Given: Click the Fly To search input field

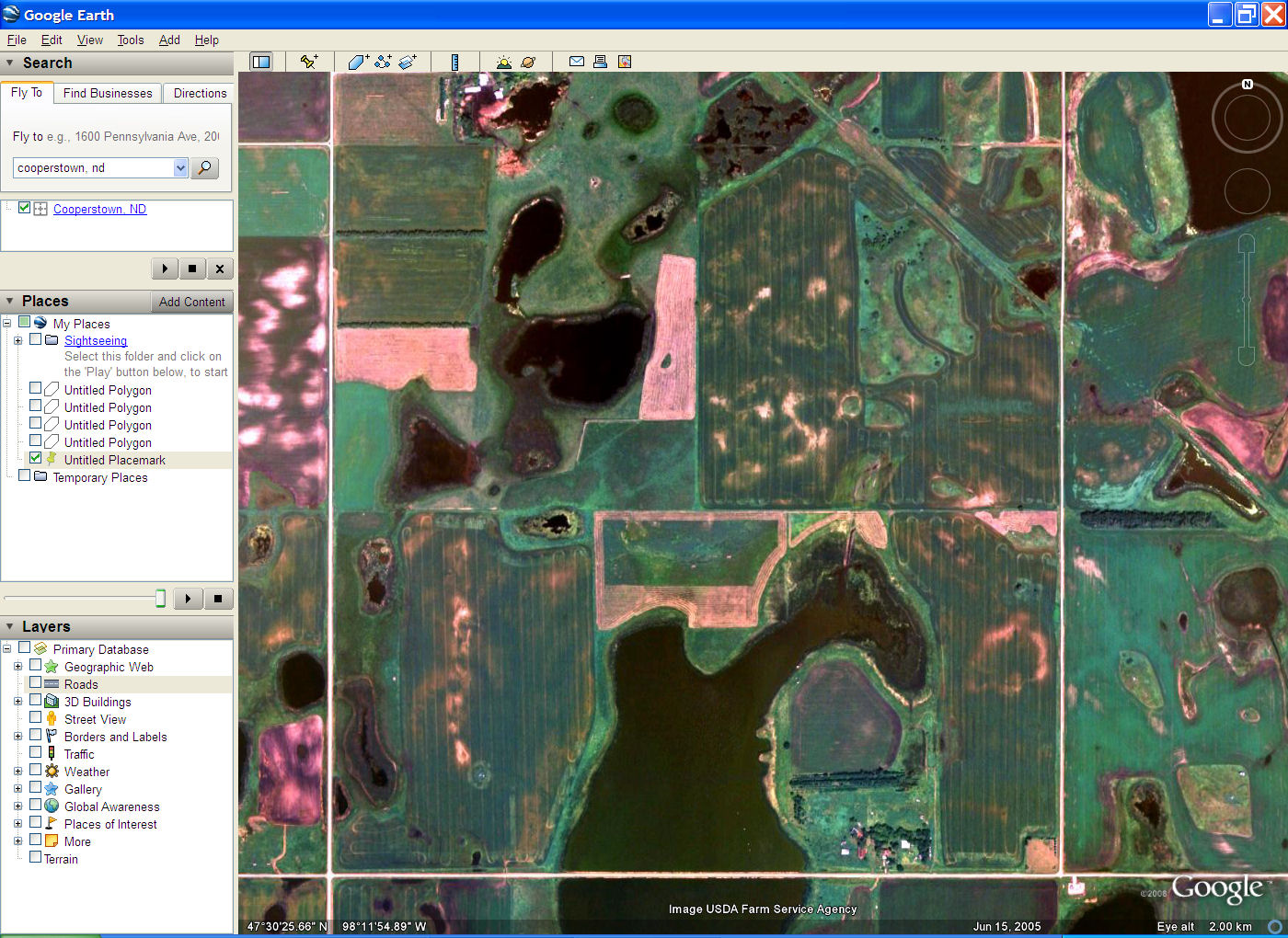Looking at the screenshot, I should pyautogui.click(x=93, y=167).
